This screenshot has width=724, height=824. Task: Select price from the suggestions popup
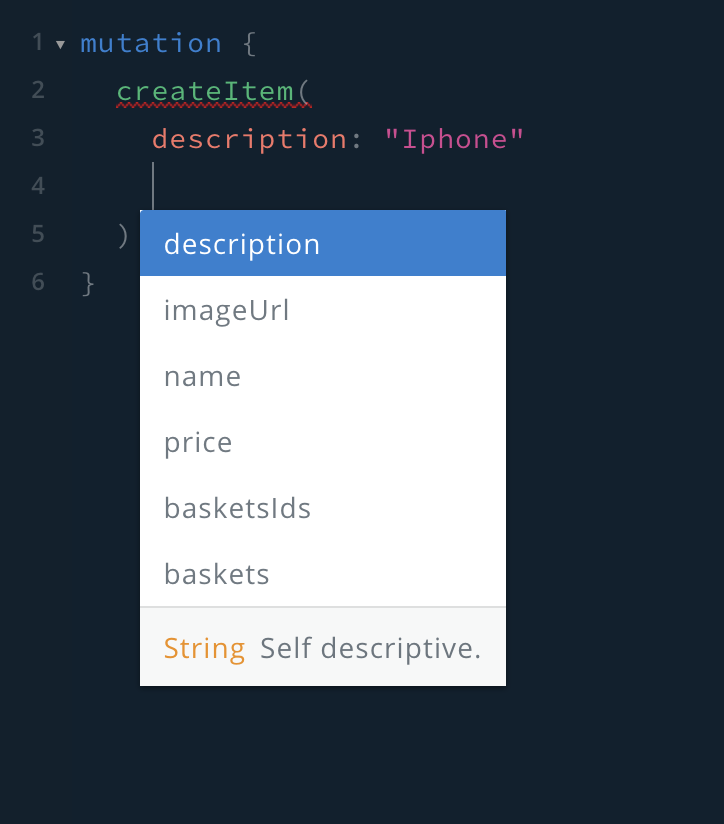[197, 442]
